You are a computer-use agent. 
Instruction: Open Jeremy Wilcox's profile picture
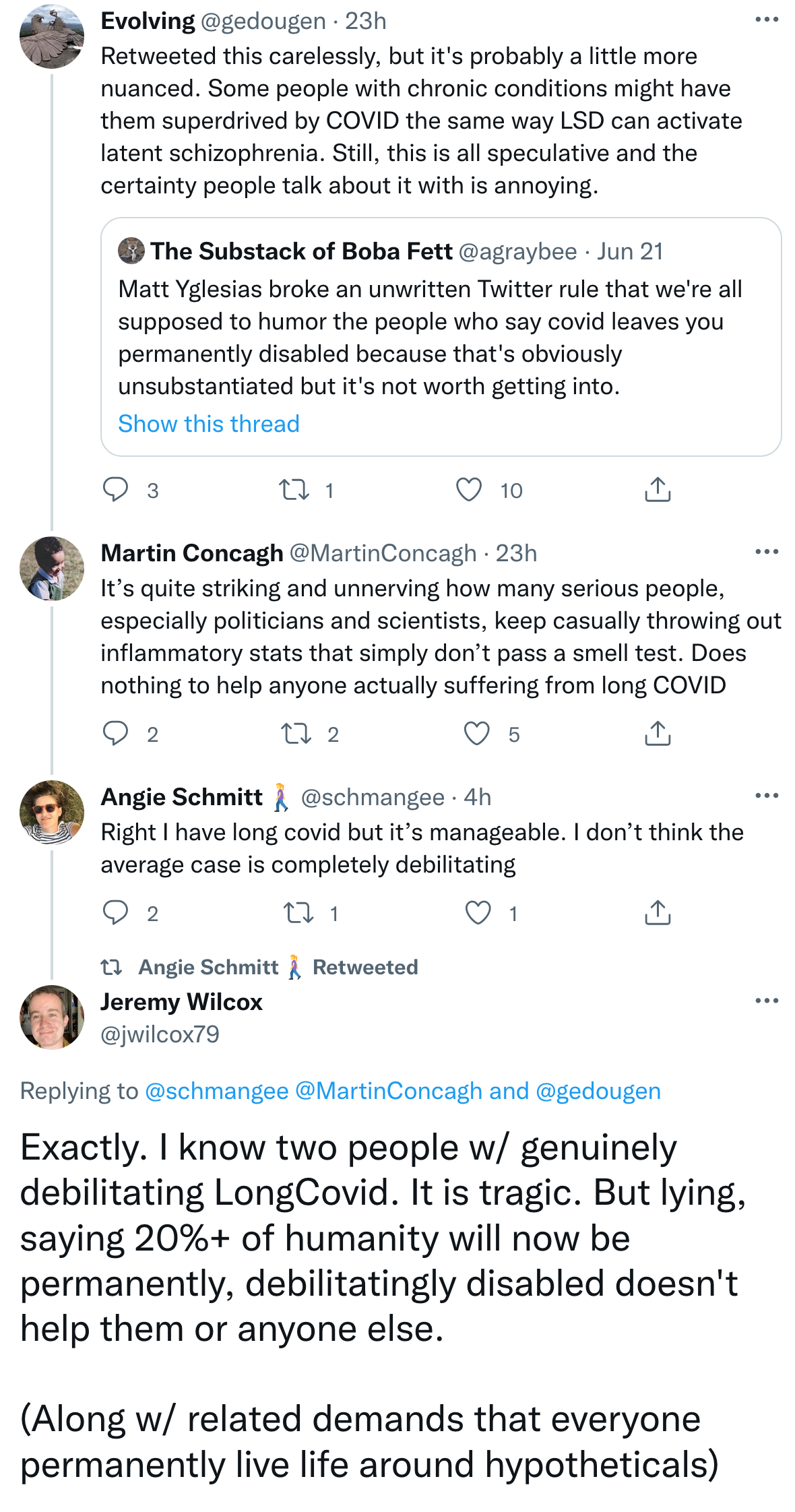(x=52, y=1017)
